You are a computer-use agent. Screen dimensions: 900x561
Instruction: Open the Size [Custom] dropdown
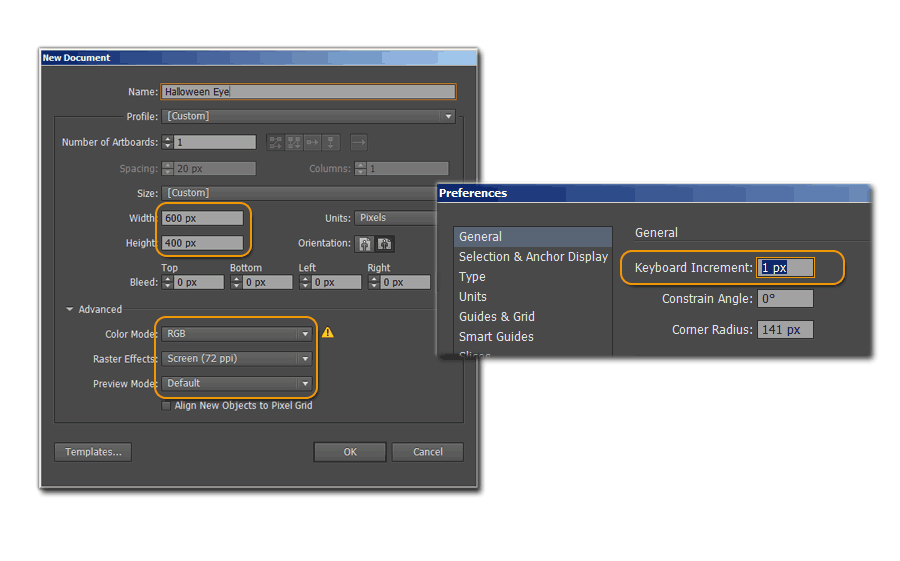[301, 193]
